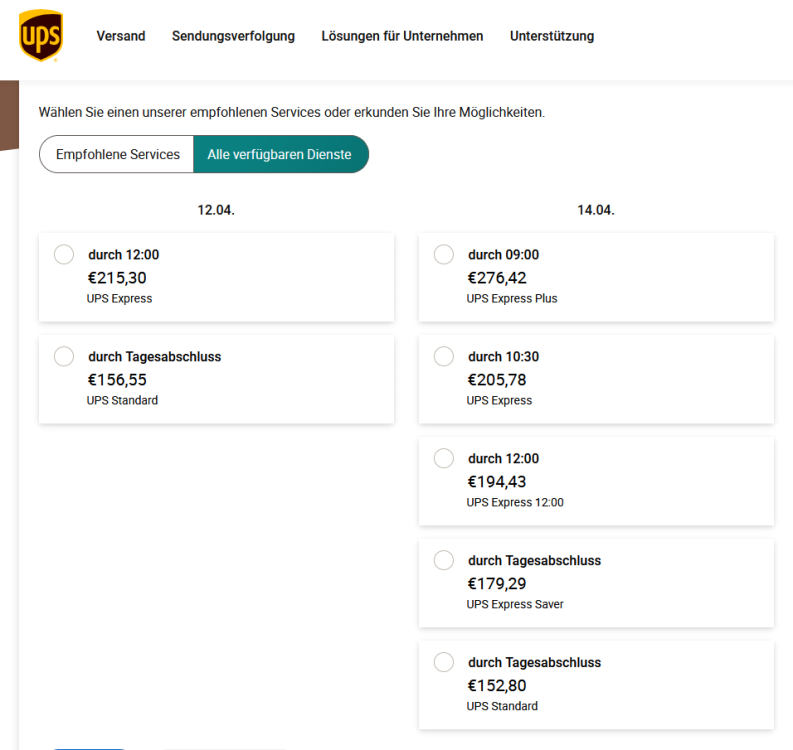The width and height of the screenshot is (793, 750).
Task: Click the 12.04. date column header
Action: pos(216,210)
